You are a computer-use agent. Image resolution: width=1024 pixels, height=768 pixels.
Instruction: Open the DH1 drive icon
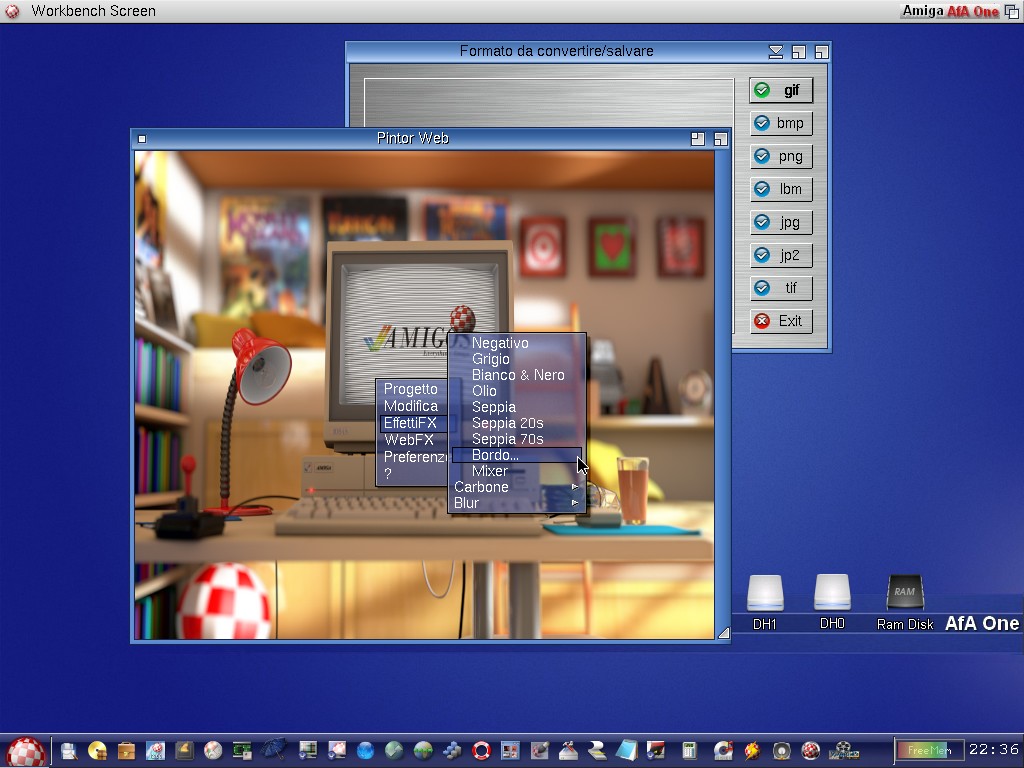[765, 594]
